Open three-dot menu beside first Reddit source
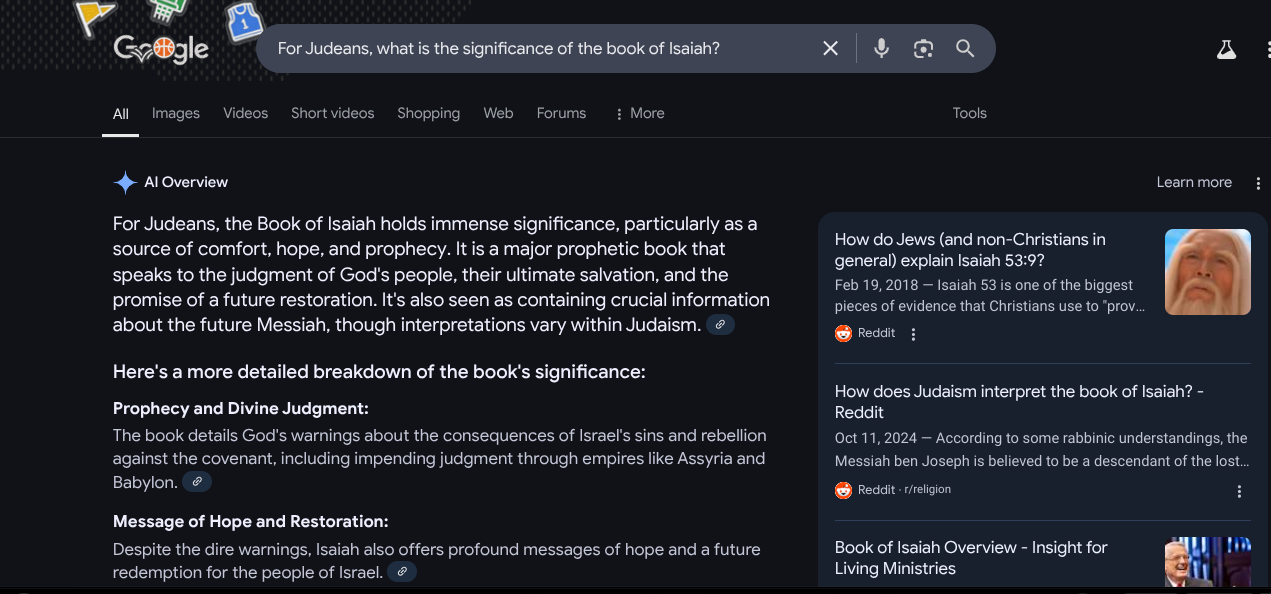Image resolution: width=1271 pixels, height=594 pixels. (x=913, y=334)
